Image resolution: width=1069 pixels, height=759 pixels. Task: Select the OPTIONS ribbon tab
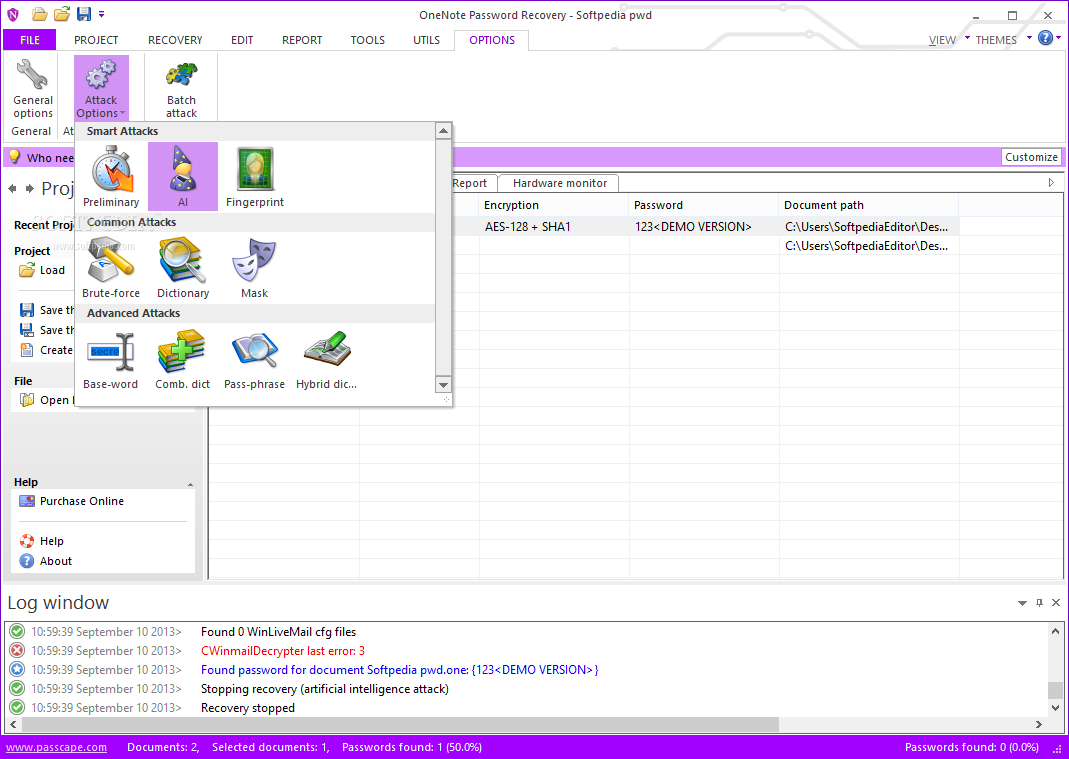pyautogui.click(x=492, y=40)
